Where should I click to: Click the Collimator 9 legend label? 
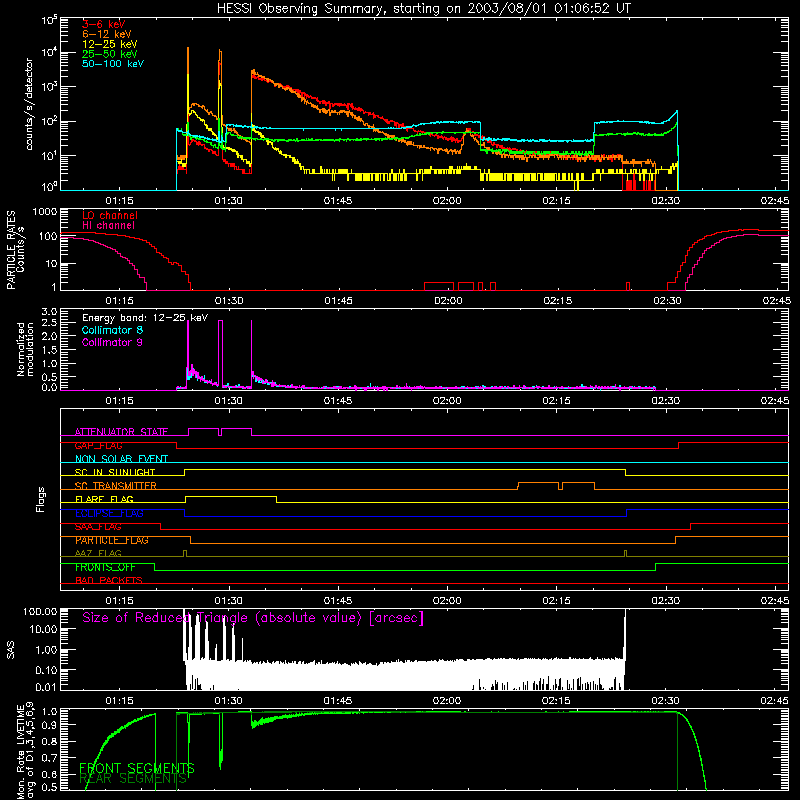point(112,342)
